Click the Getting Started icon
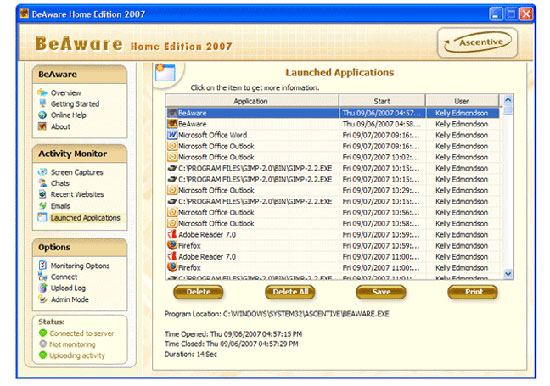 (42, 104)
